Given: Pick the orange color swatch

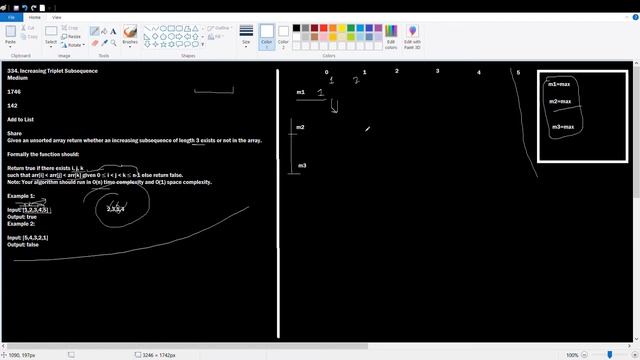Looking at the screenshot, I should [x=333, y=28].
